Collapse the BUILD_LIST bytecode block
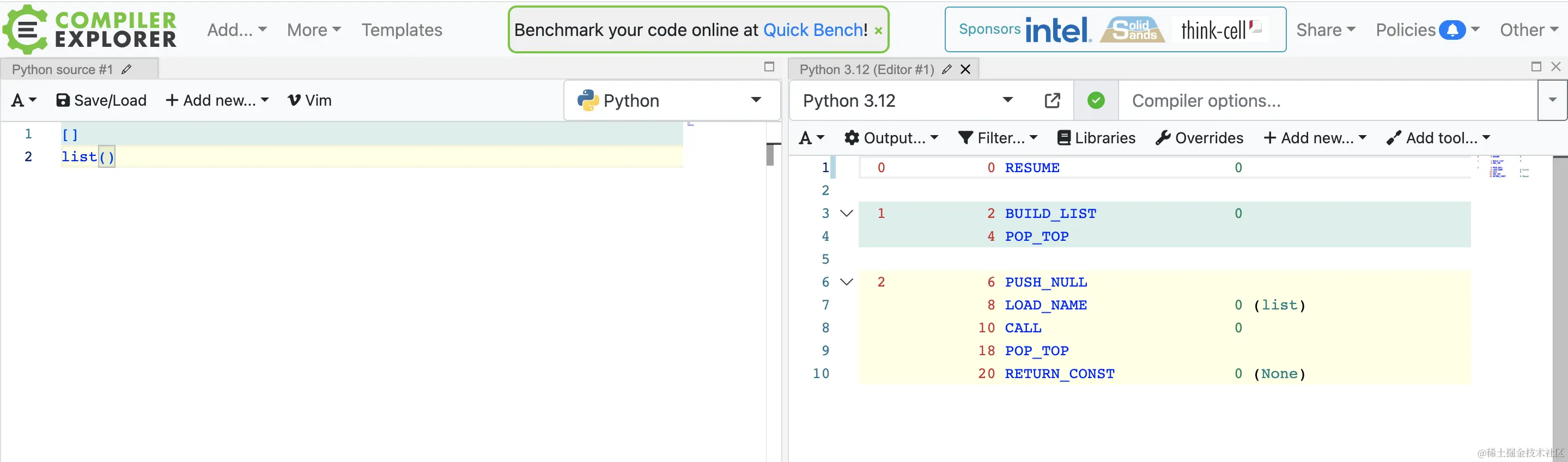This screenshot has width=1568, height=462. (846, 214)
